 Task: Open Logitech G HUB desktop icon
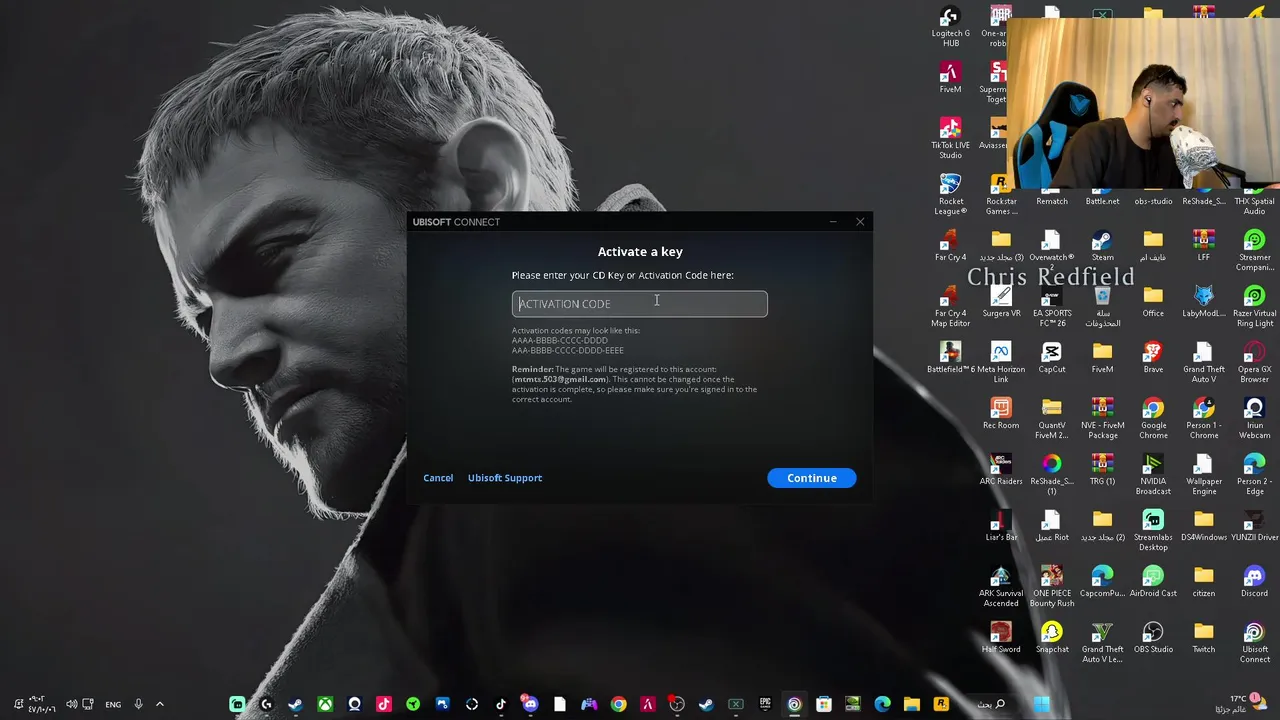coord(950,27)
